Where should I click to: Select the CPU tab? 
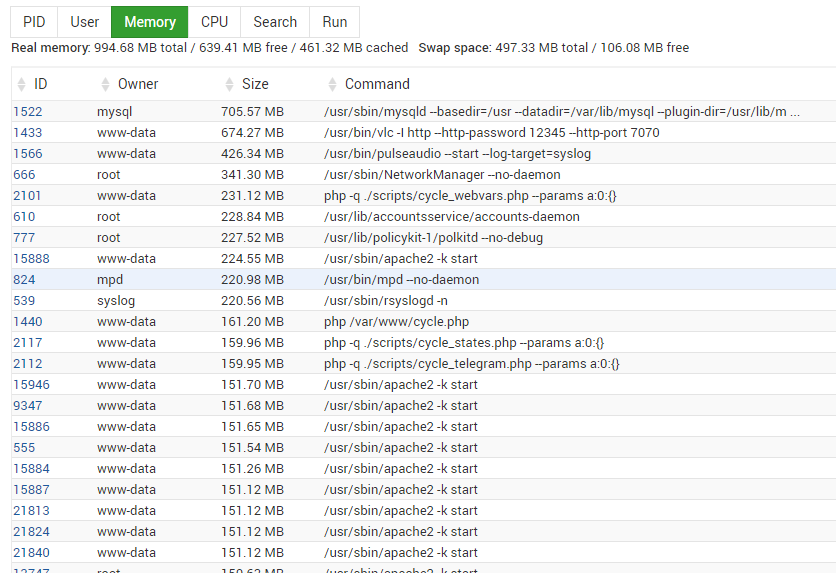click(214, 22)
